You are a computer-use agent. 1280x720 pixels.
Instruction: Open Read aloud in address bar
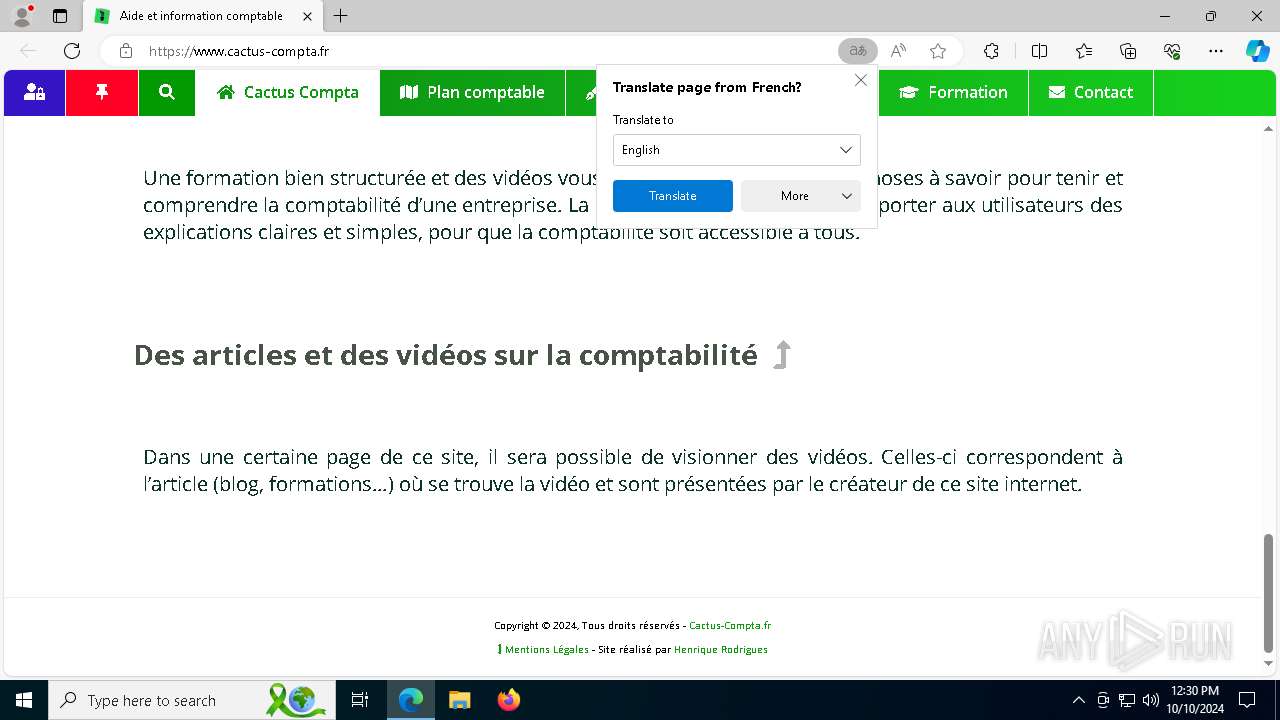[x=898, y=51]
